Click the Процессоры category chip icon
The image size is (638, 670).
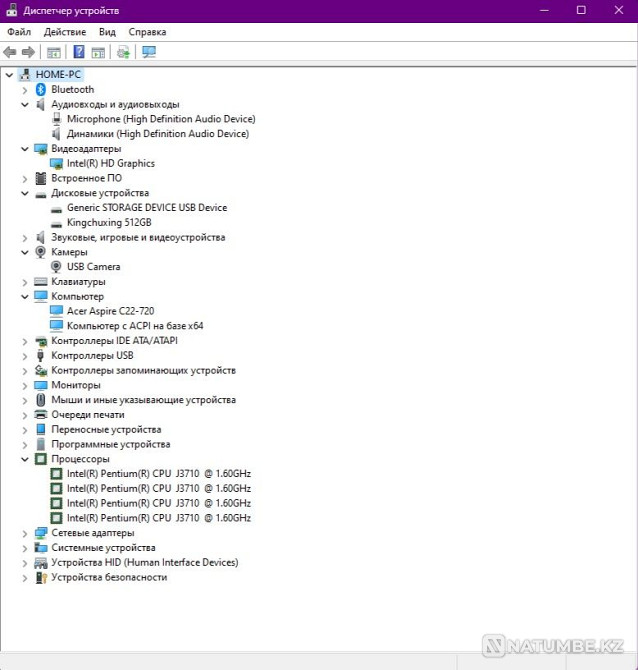click(x=41, y=459)
